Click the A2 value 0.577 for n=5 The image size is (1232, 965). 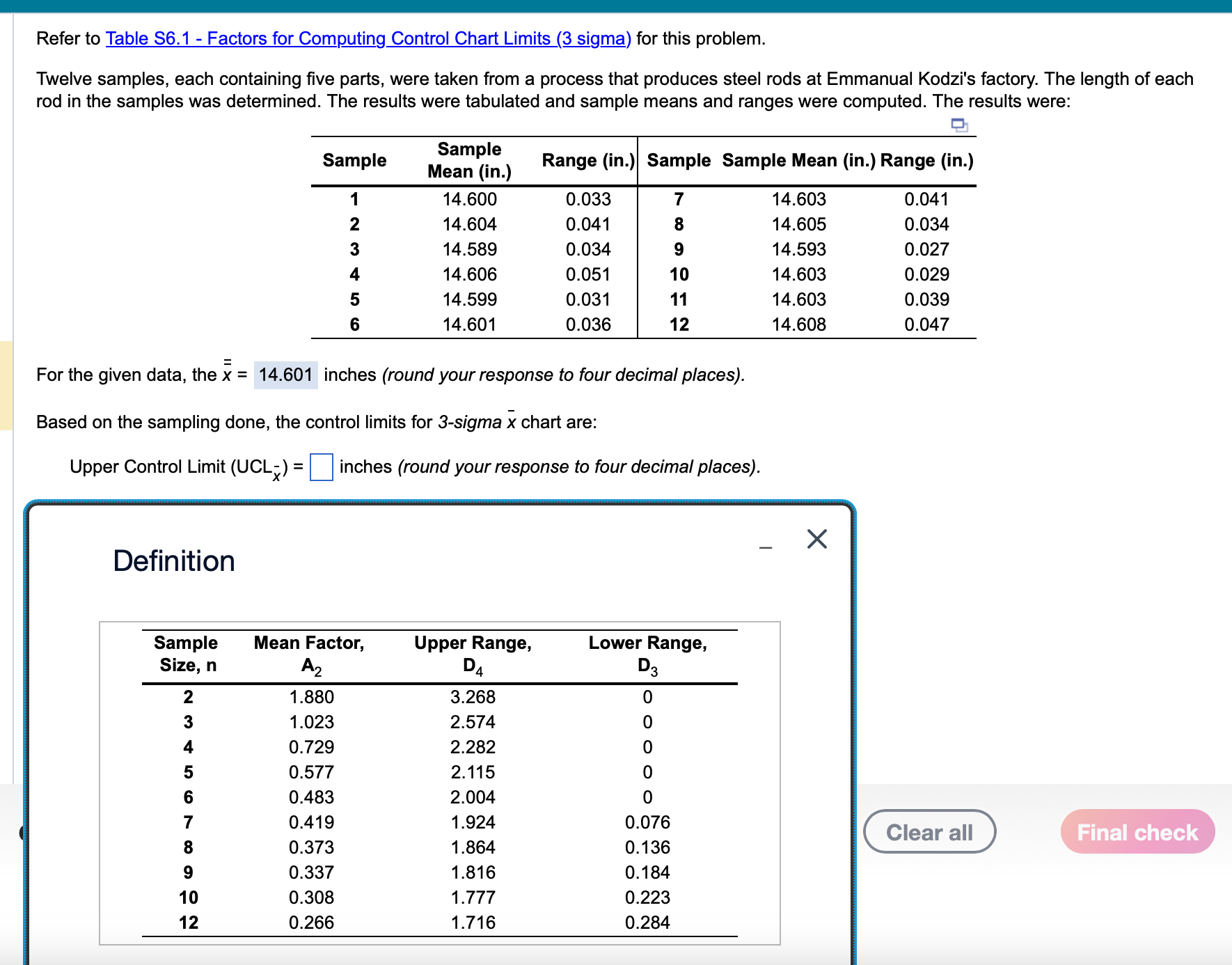[311, 772]
